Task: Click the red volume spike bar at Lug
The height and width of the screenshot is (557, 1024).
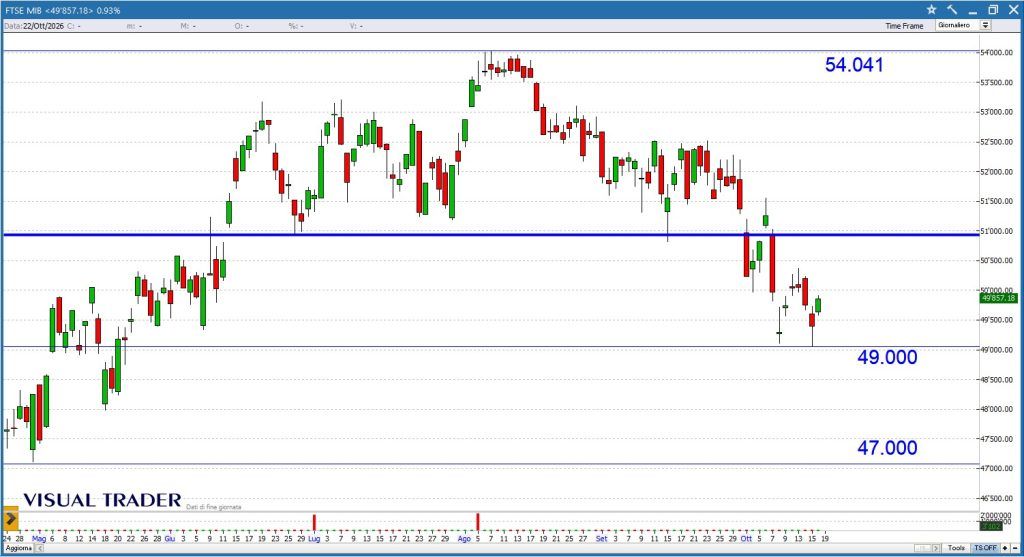Action: (314, 522)
